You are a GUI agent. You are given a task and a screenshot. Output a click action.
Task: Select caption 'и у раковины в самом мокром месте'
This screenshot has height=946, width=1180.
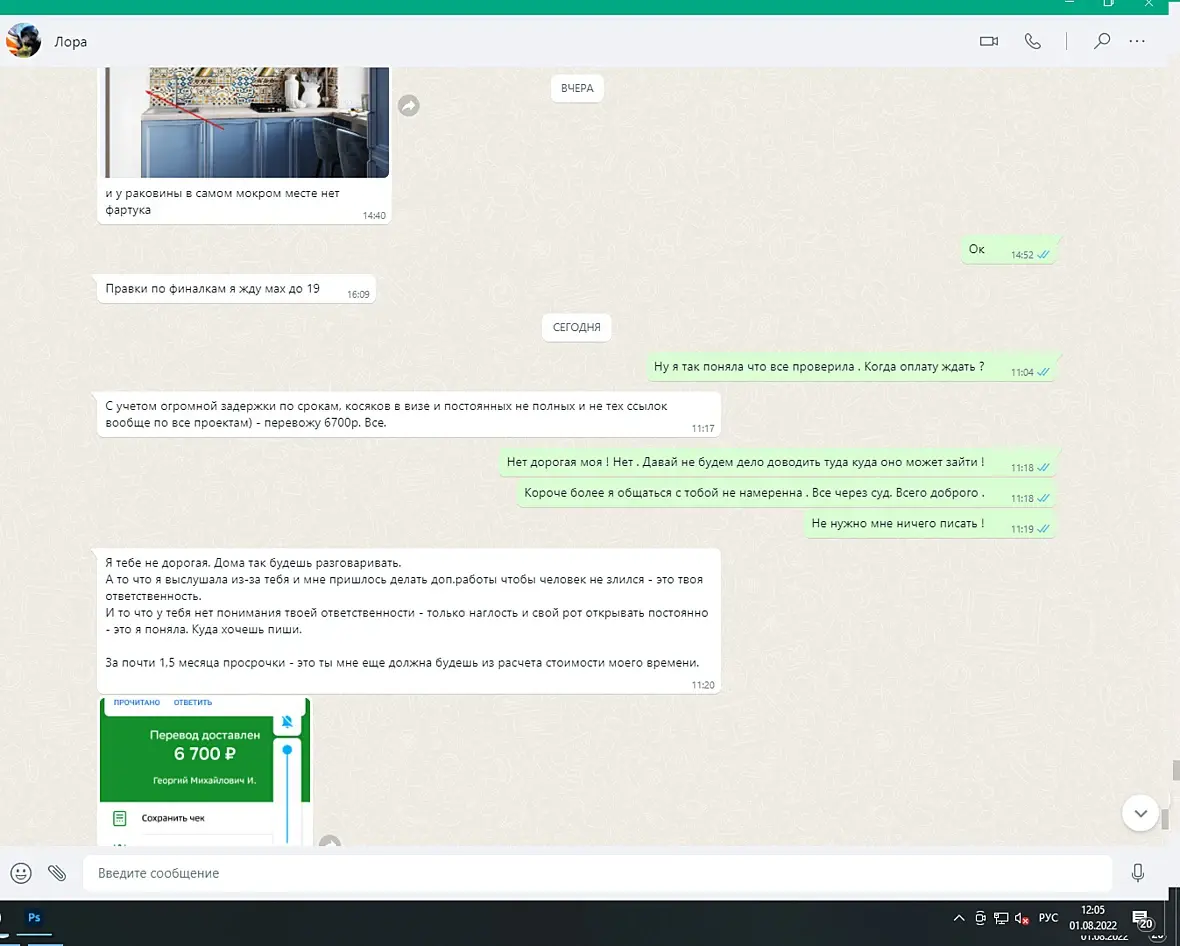coord(223,201)
